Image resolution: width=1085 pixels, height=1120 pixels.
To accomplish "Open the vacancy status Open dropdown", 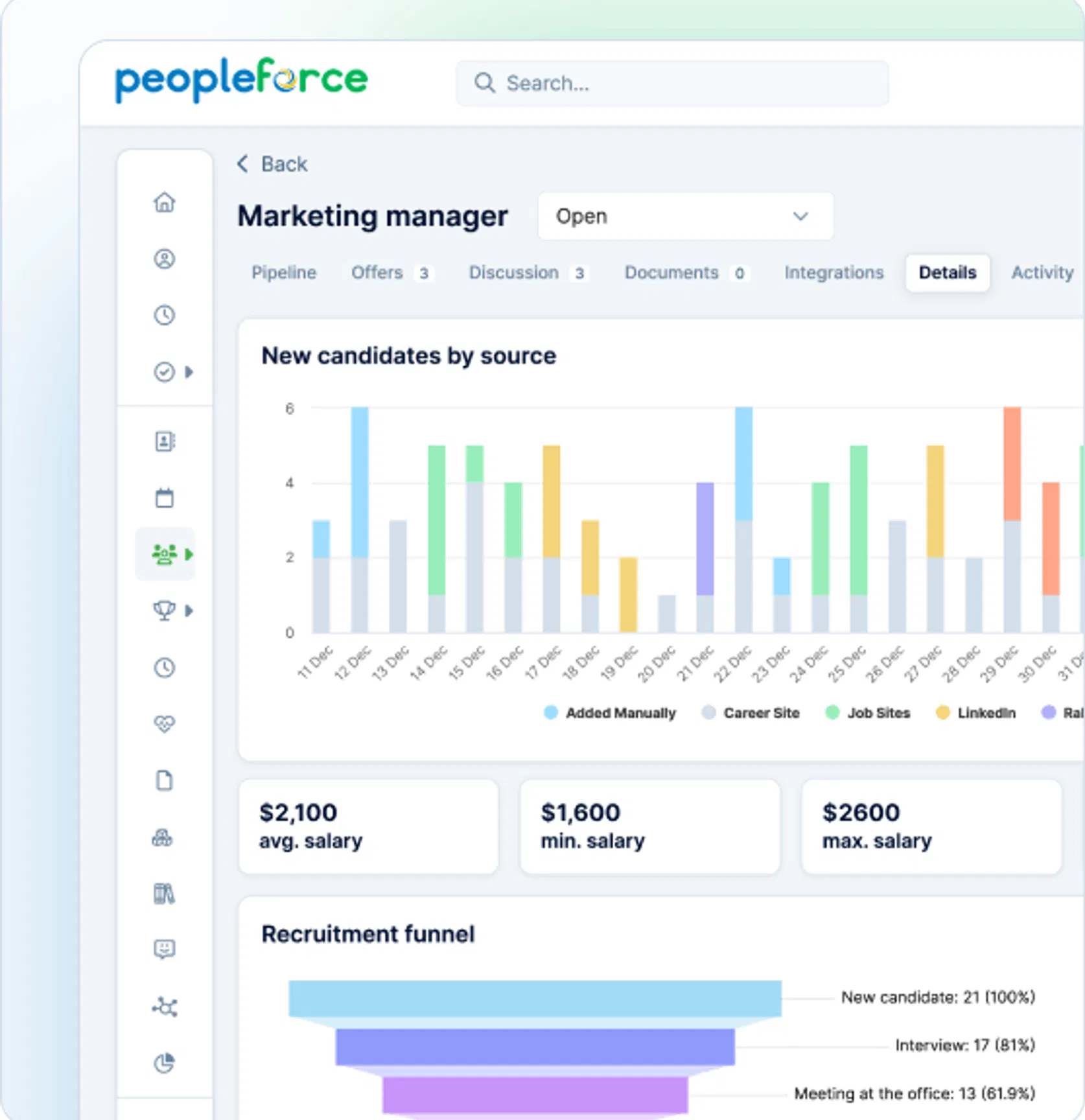I will [x=686, y=216].
